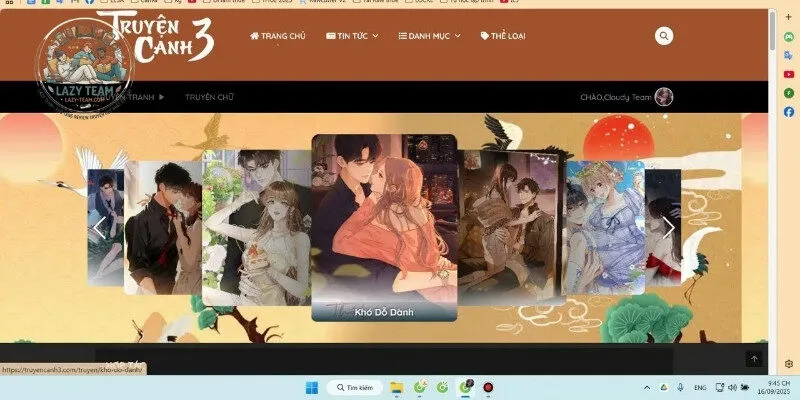
Task: Click the white search magnifier button
Action: click(664, 36)
